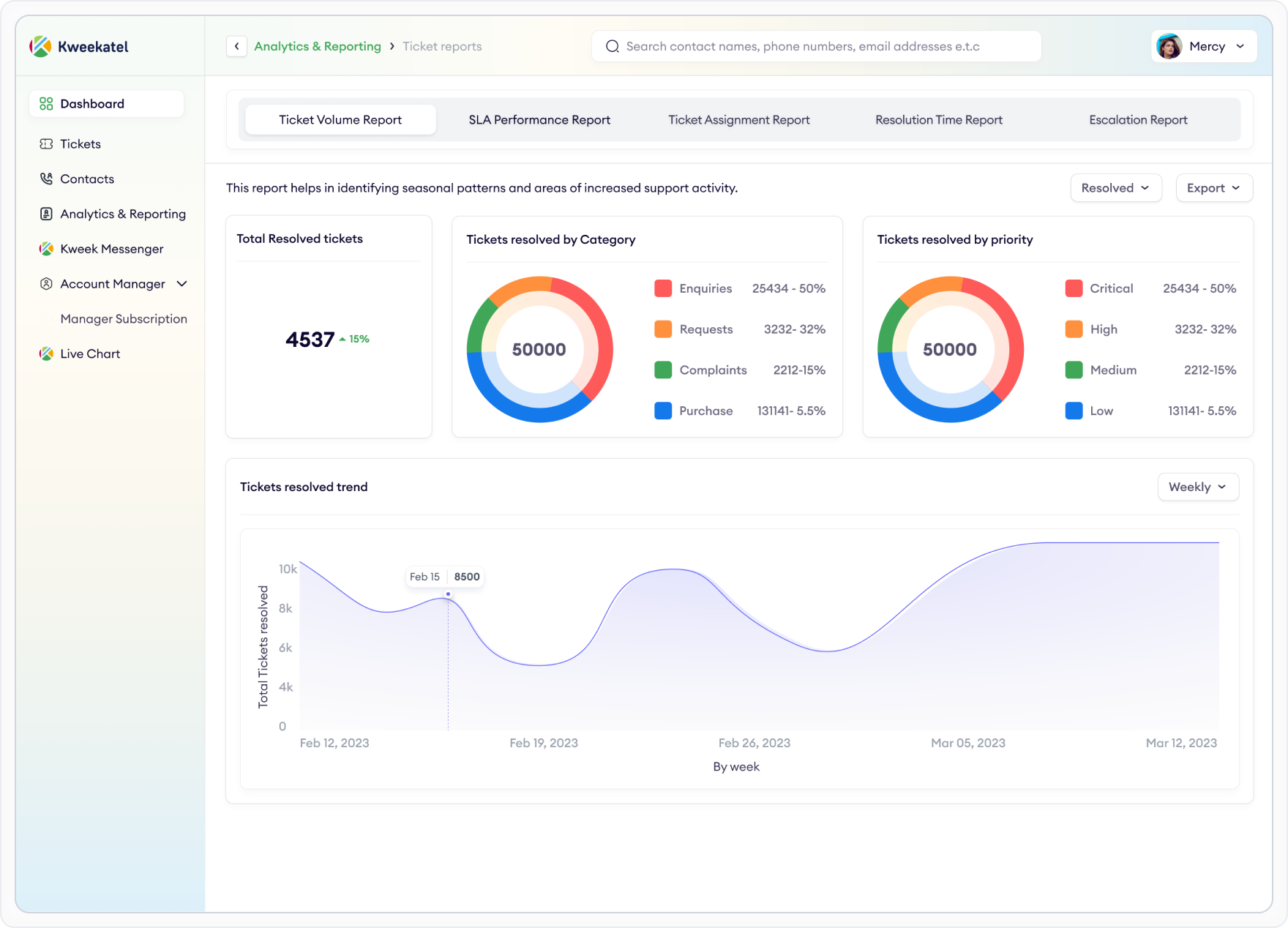Open Kweek Messenger in the sidebar

point(112,249)
